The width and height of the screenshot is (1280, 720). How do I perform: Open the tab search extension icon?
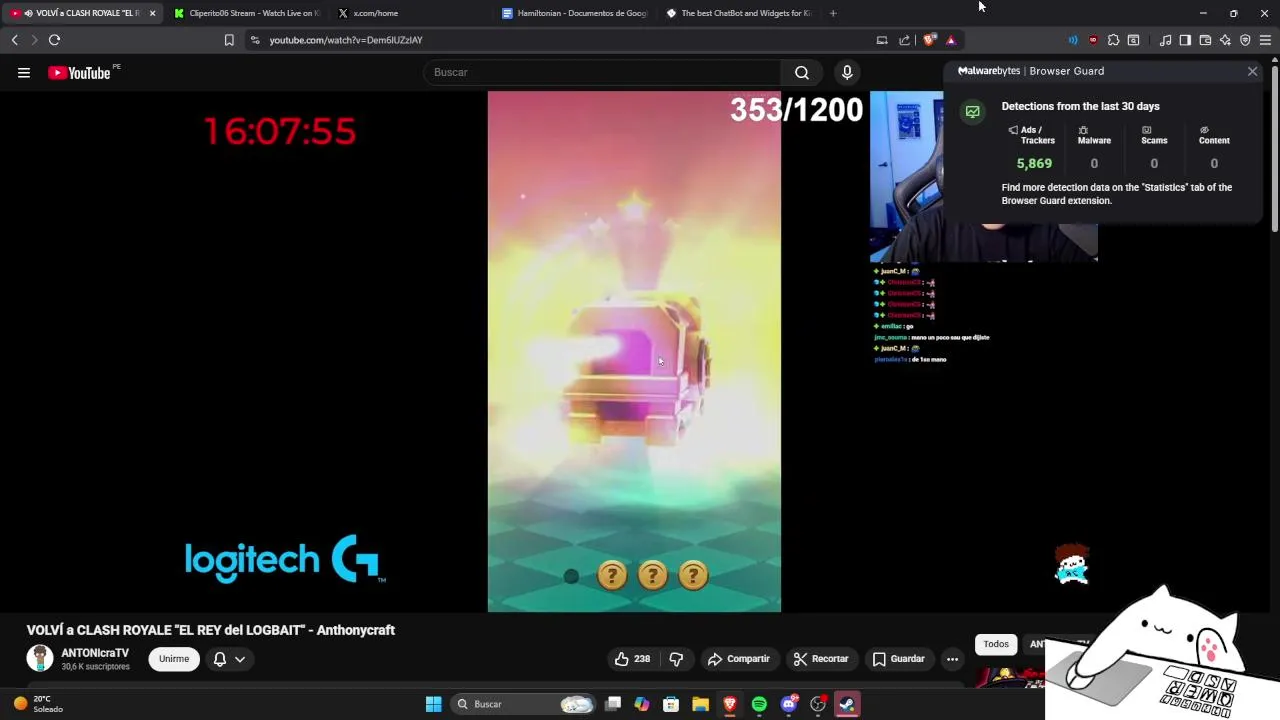[x=1133, y=40]
